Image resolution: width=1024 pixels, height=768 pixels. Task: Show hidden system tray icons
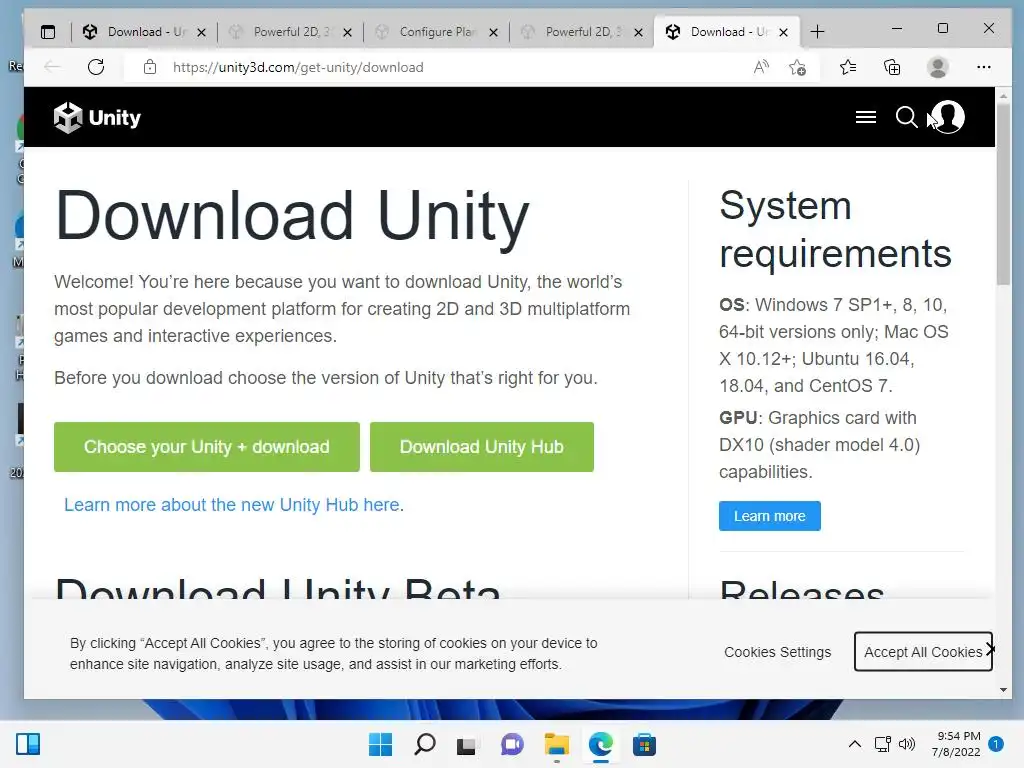(x=854, y=744)
